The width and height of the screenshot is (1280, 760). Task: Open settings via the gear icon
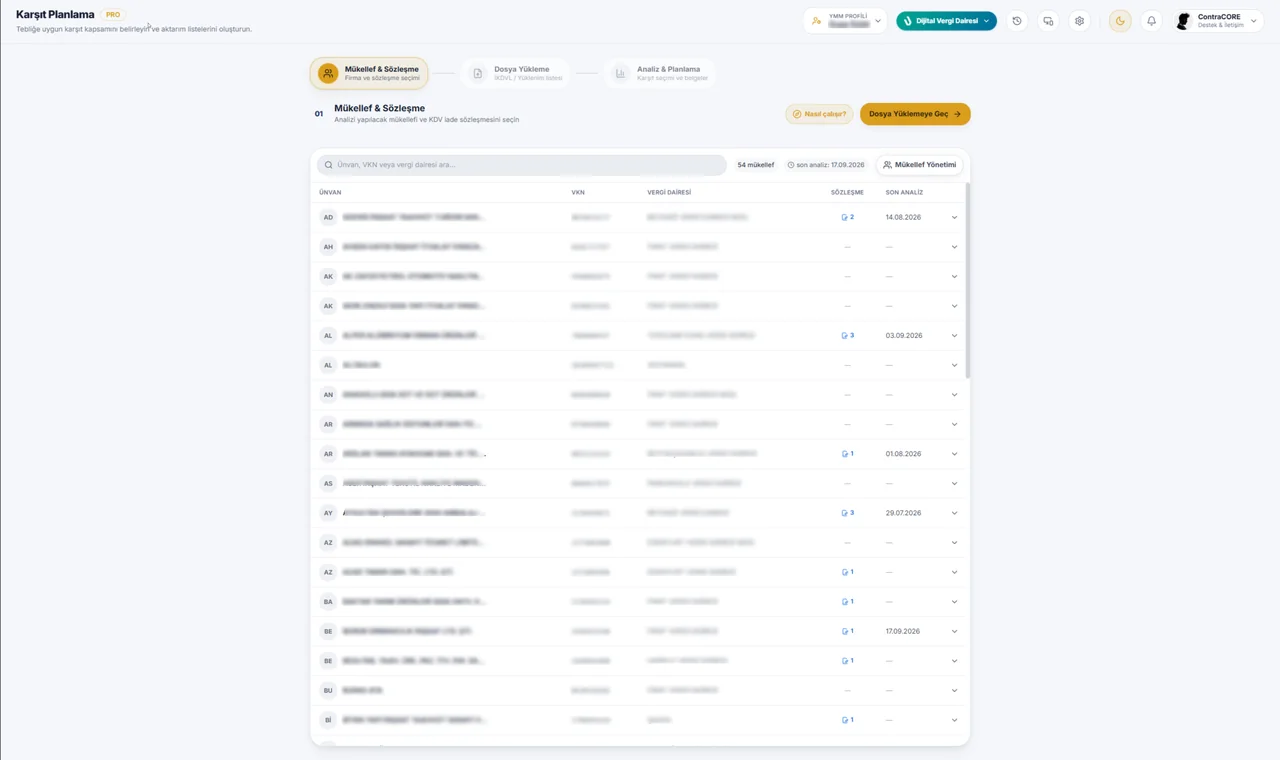(x=1079, y=21)
